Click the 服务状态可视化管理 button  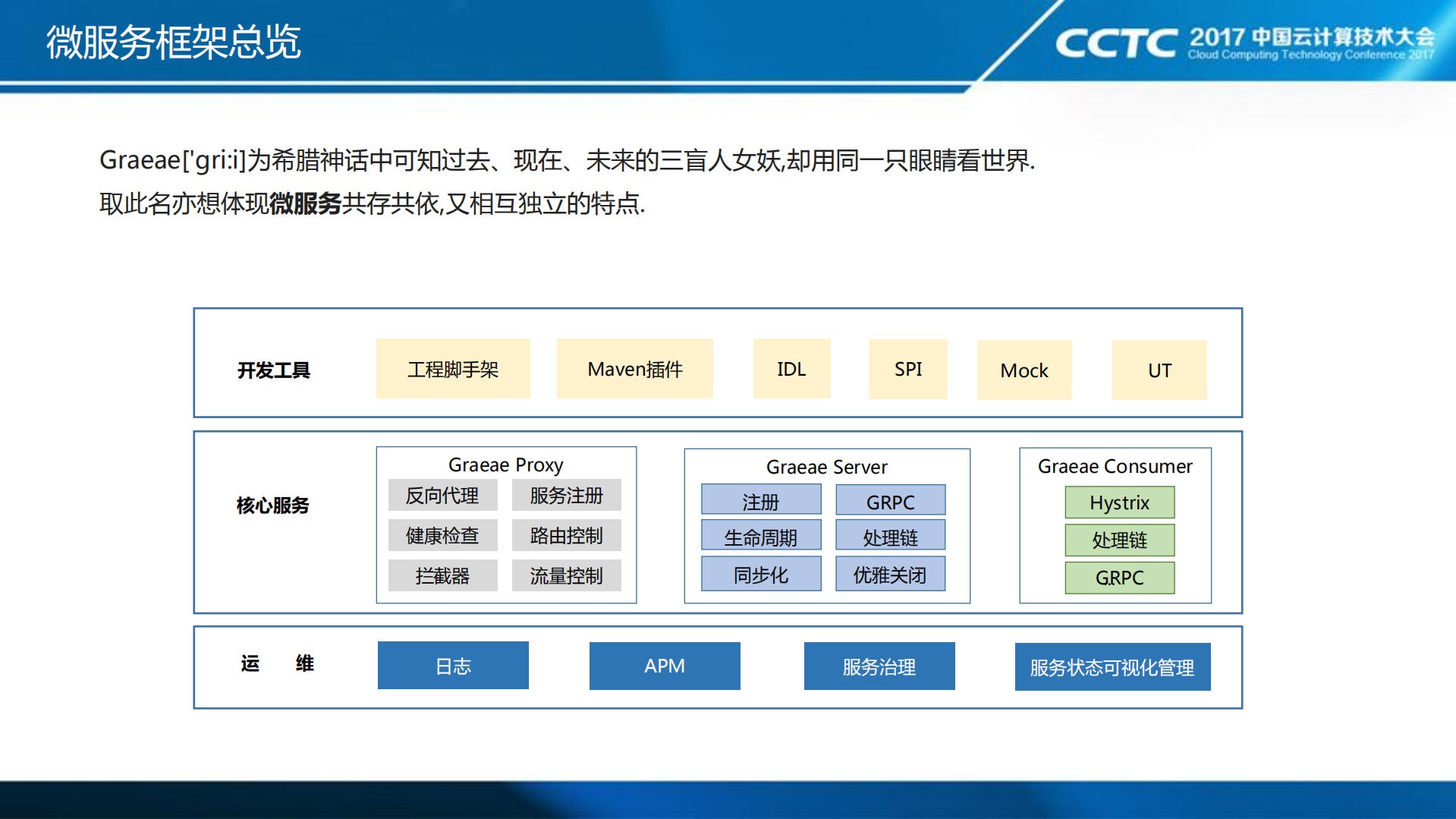coord(1112,667)
